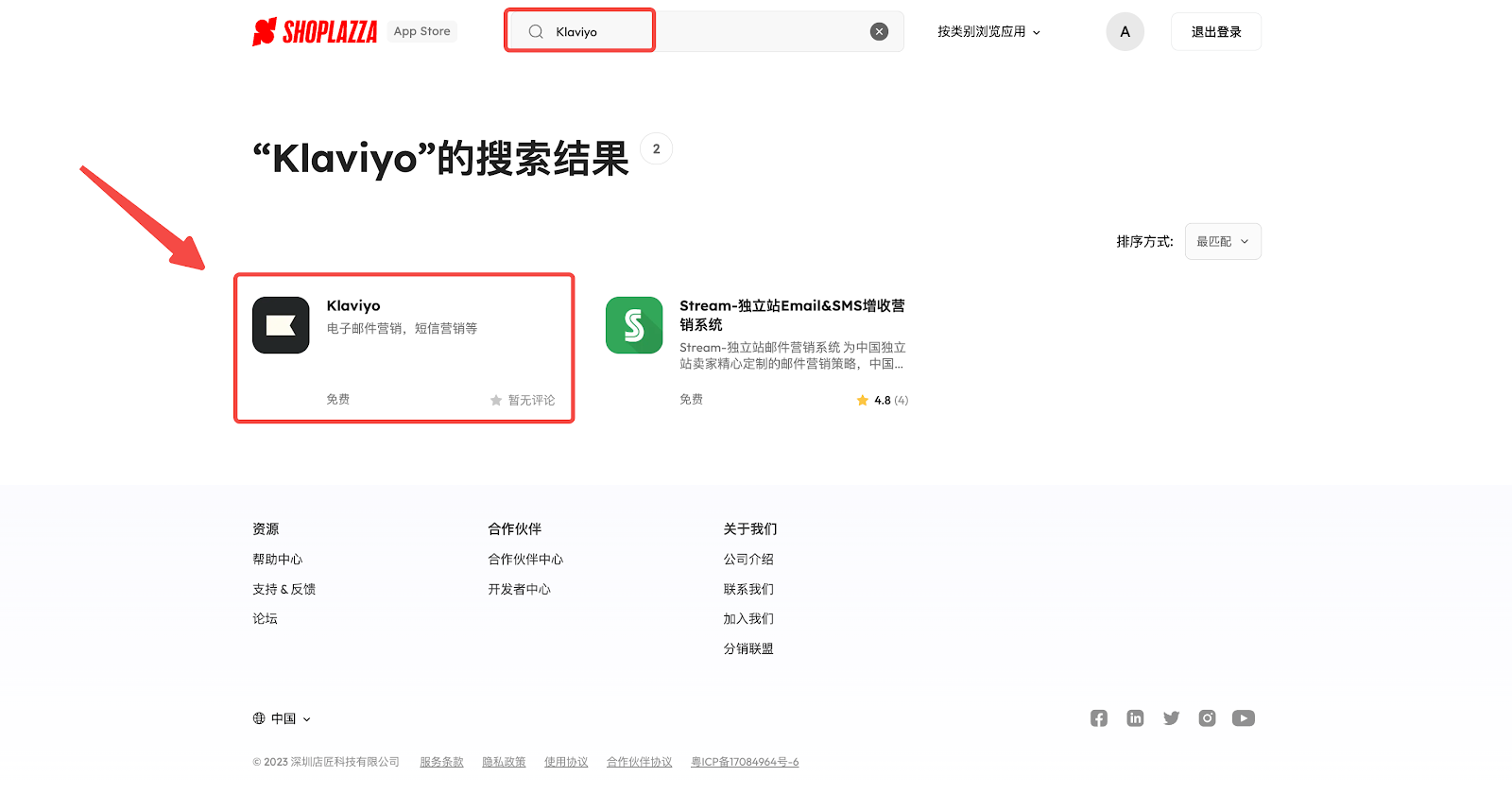Image resolution: width=1512 pixels, height=794 pixels.
Task: Click the © 2023 深圳店匠科技有限公司 text
Action: coord(326,762)
